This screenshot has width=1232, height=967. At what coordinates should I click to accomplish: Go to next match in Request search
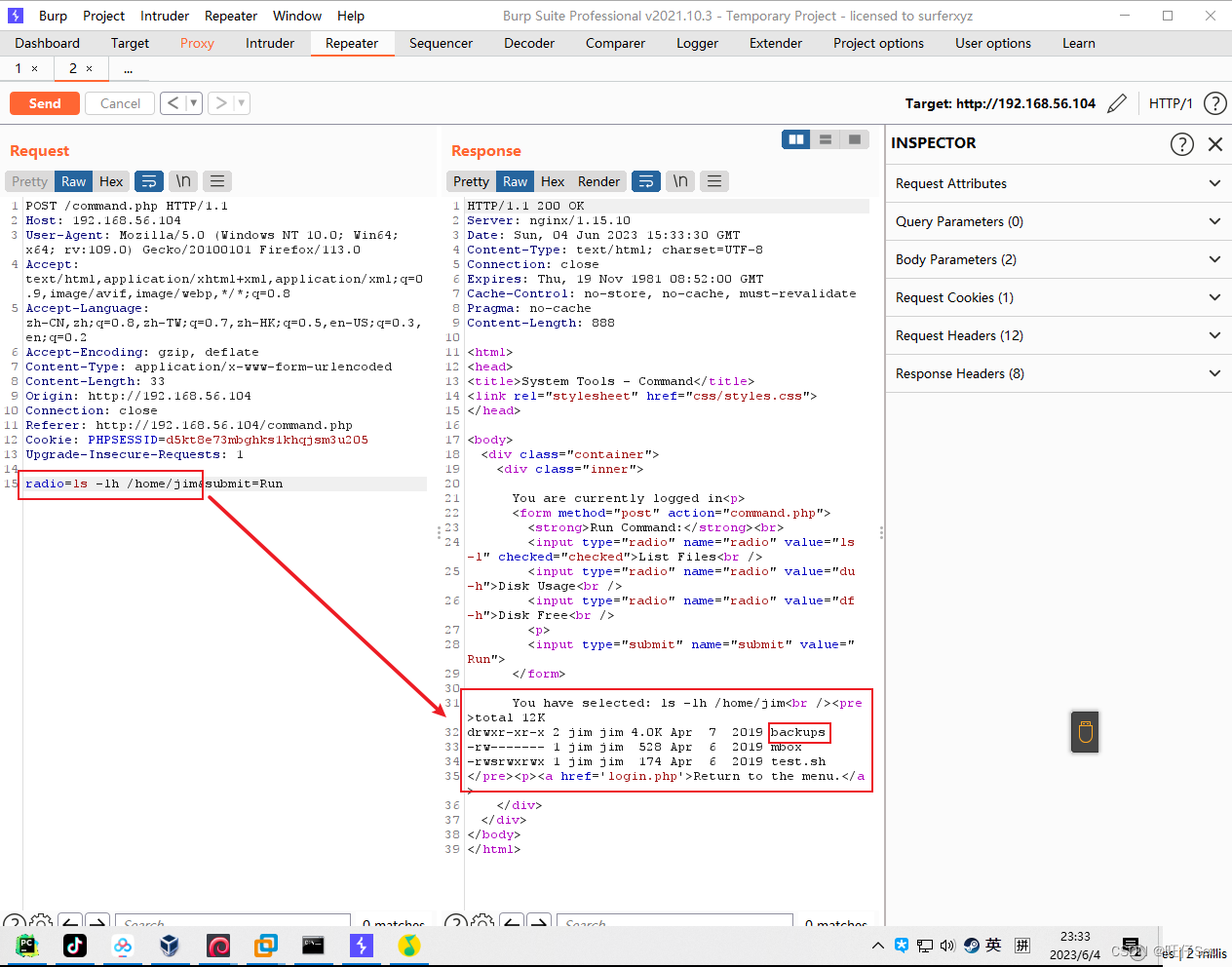tap(97, 920)
